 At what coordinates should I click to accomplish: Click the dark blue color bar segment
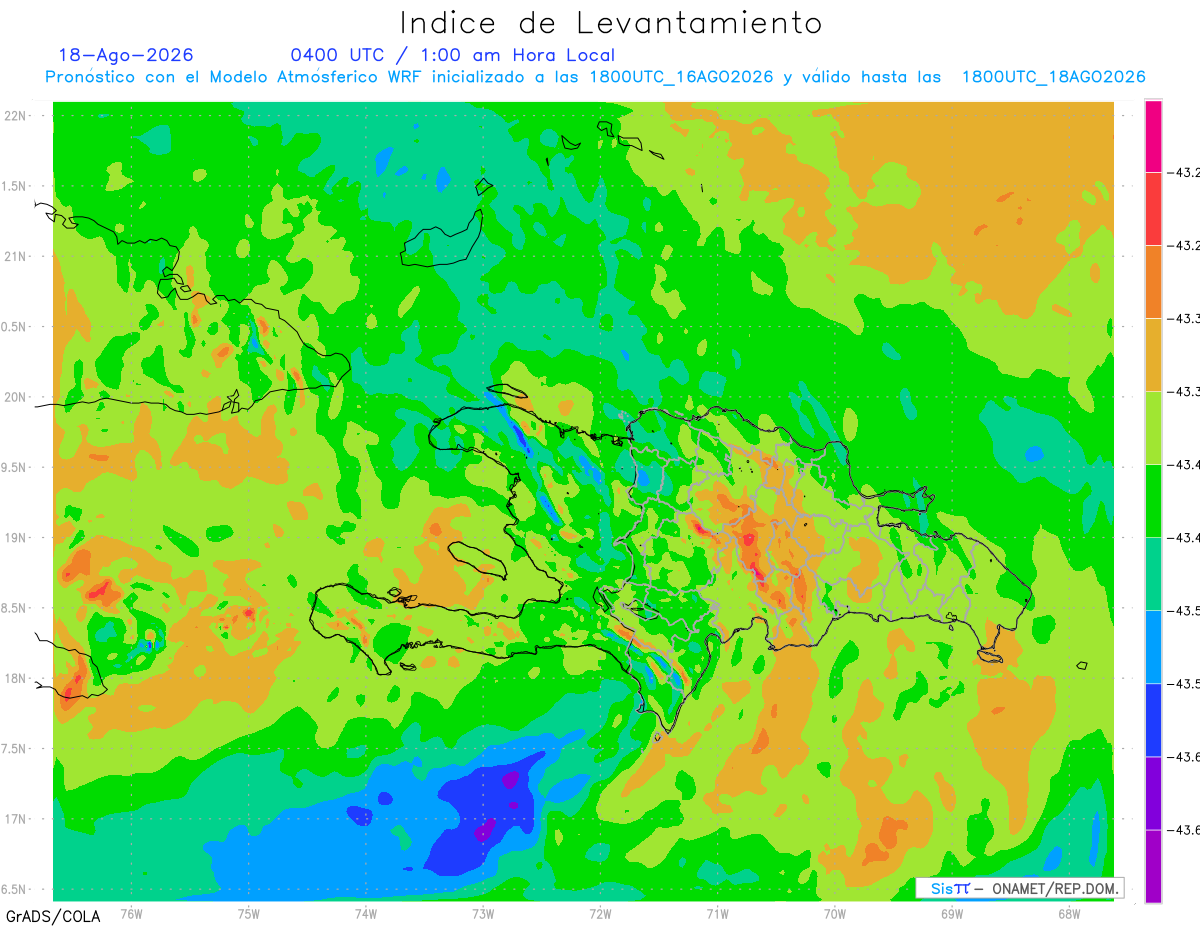[x=1153, y=720]
